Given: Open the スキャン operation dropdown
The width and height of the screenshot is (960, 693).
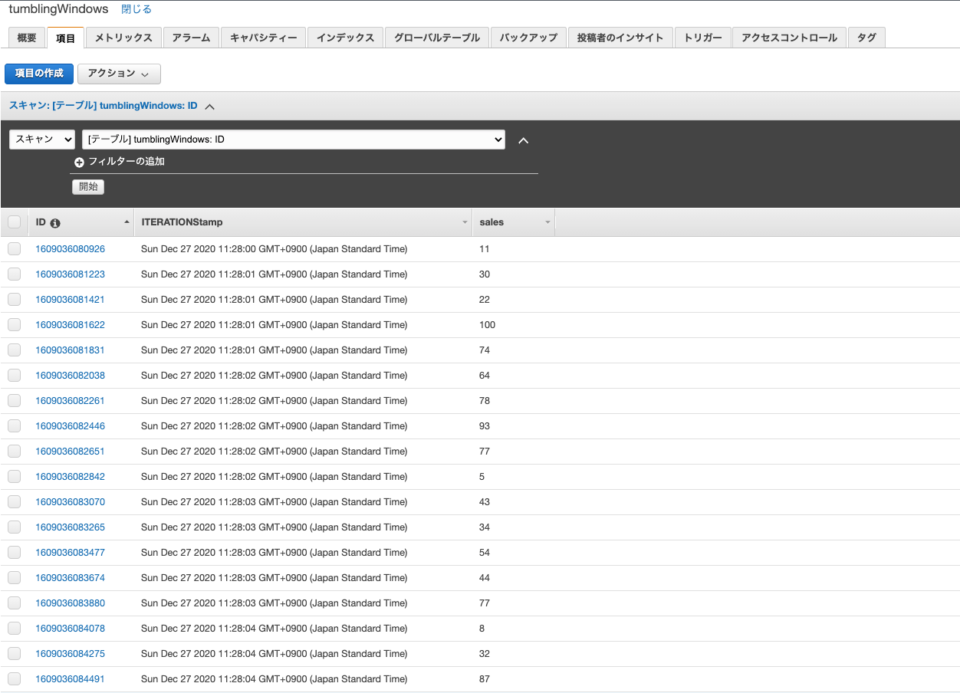Looking at the screenshot, I should click(x=40, y=139).
